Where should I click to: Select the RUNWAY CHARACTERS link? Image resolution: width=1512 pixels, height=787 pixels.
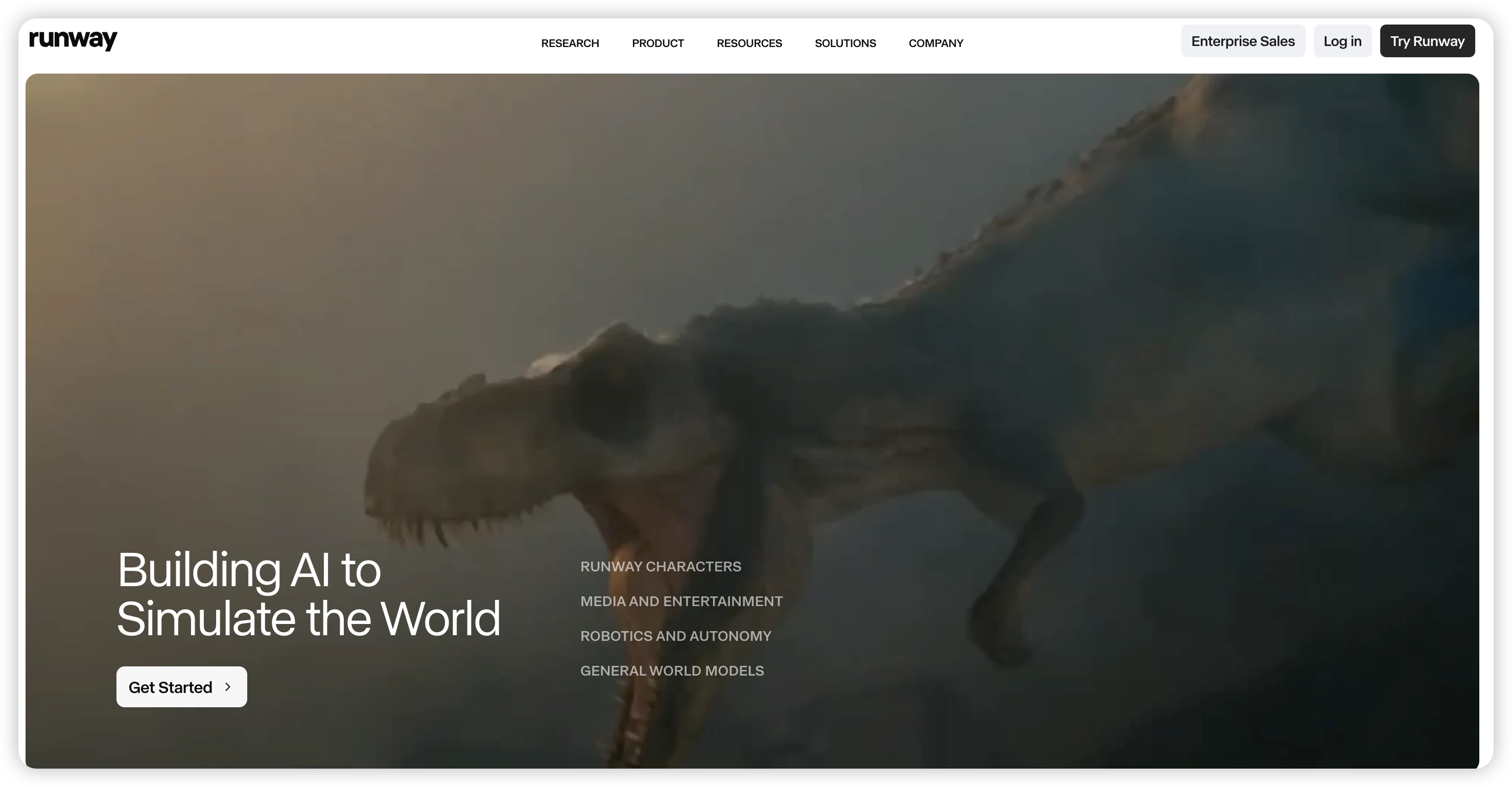point(660,566)
